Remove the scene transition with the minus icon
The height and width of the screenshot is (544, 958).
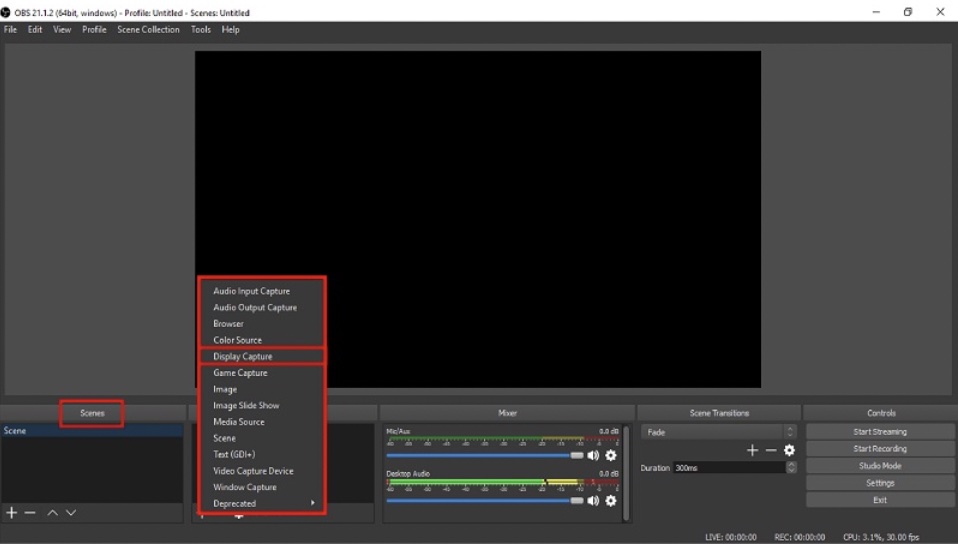tap(770, 451)
